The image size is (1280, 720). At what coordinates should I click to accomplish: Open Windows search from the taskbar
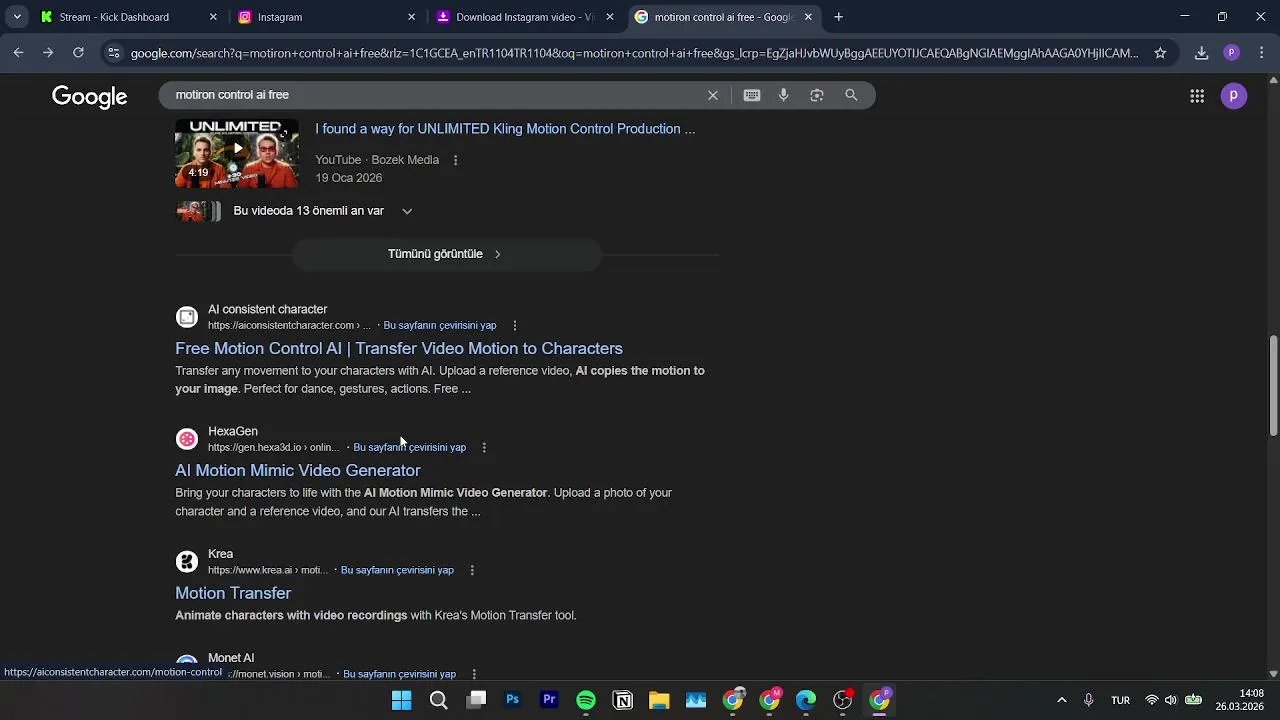[x=438, y=700]
